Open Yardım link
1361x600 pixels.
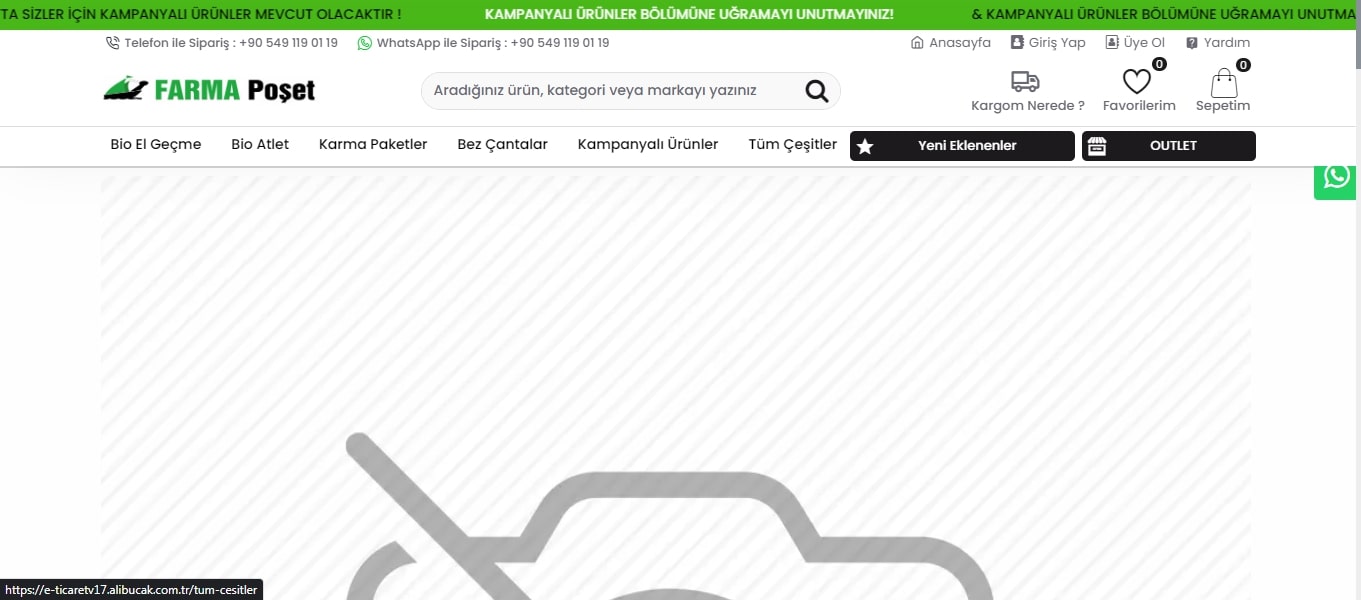pos(1227,43)
